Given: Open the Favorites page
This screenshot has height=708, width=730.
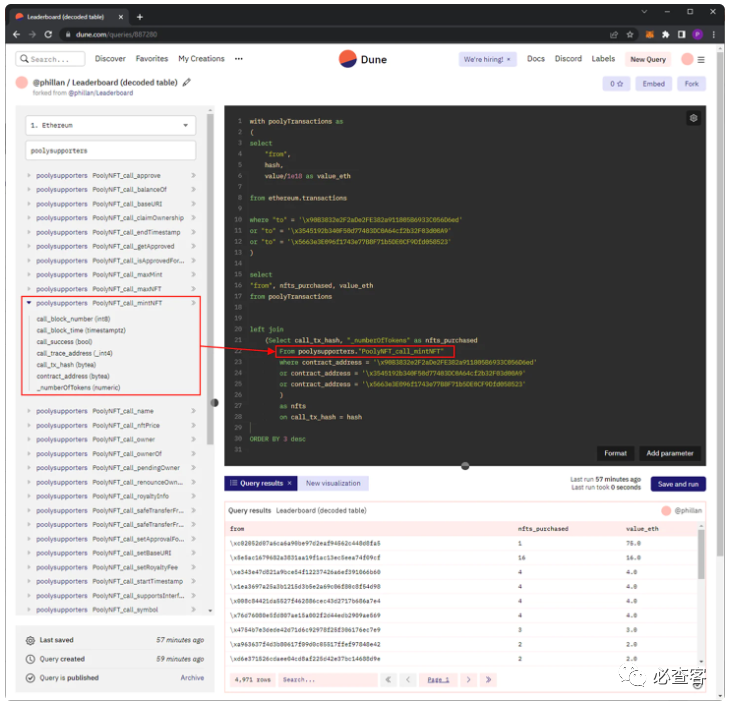Looking at the screenshot, I should pyautogui.click(x=152, y=59).
